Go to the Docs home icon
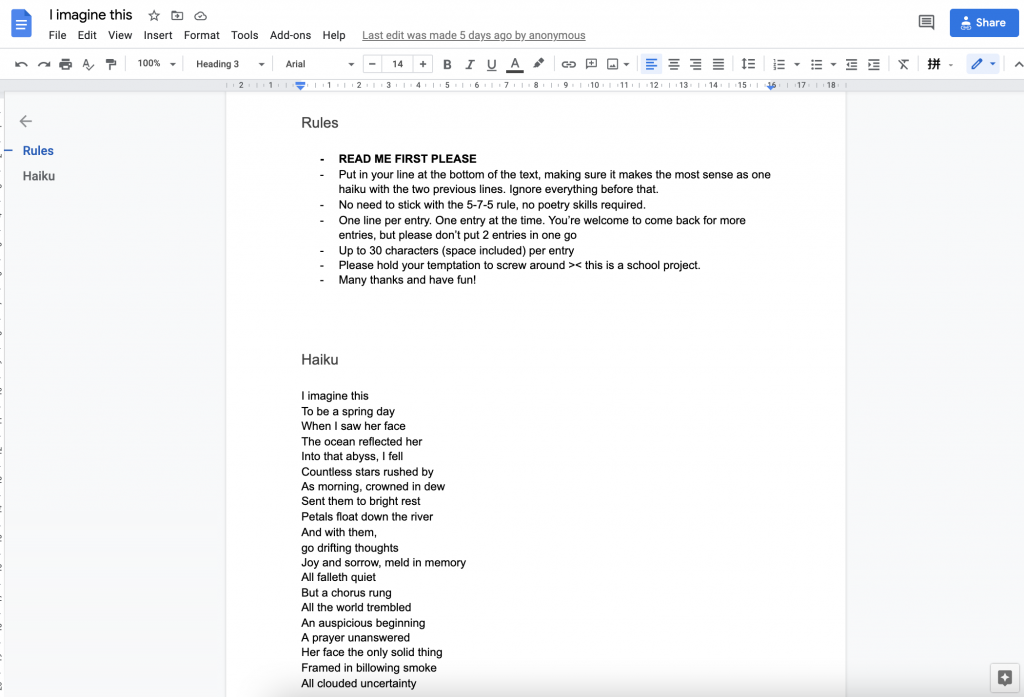 [x=22, y=24]
